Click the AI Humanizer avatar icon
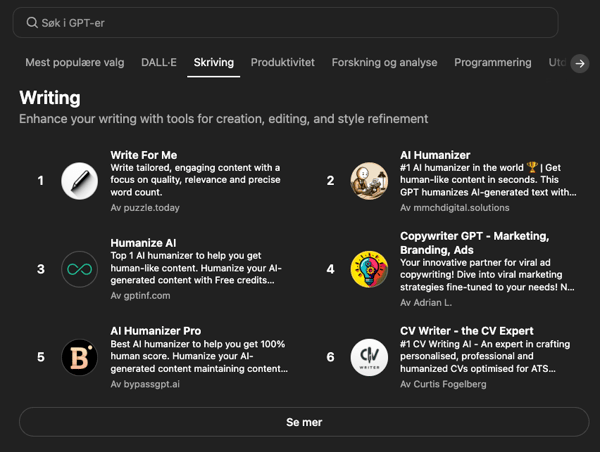 click(x=369, y=181)
